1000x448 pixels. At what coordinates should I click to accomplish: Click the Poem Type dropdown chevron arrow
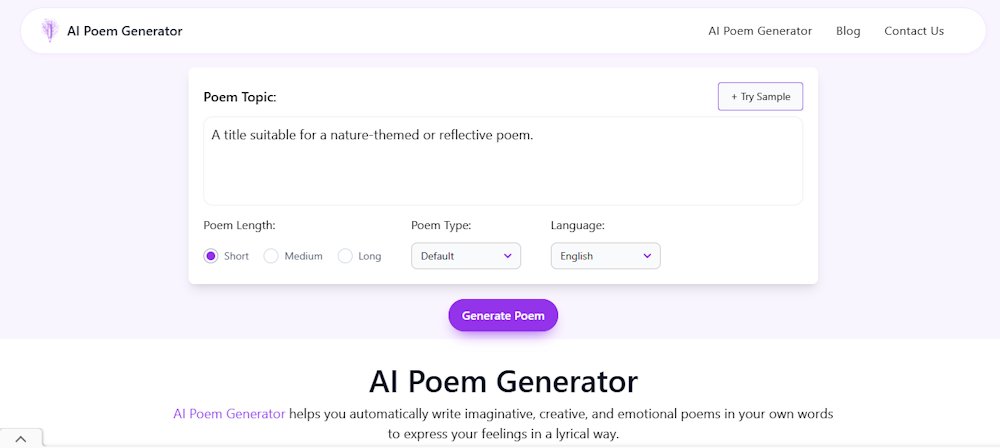point(508,256)
